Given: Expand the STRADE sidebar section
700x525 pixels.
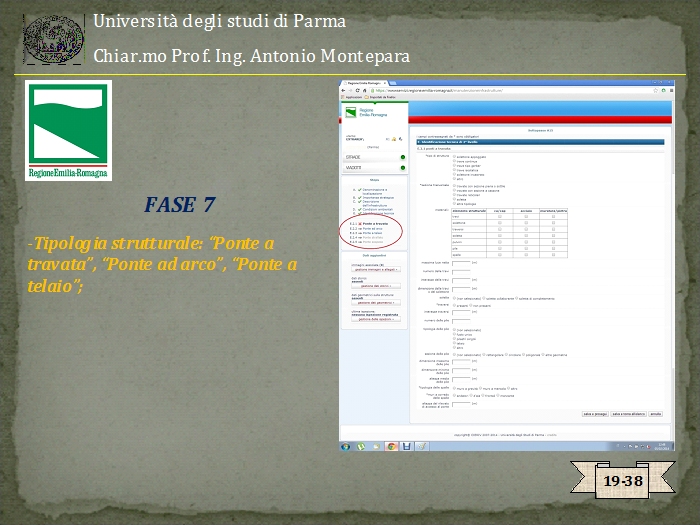Looking at the screenshot, I should point(354,157).
